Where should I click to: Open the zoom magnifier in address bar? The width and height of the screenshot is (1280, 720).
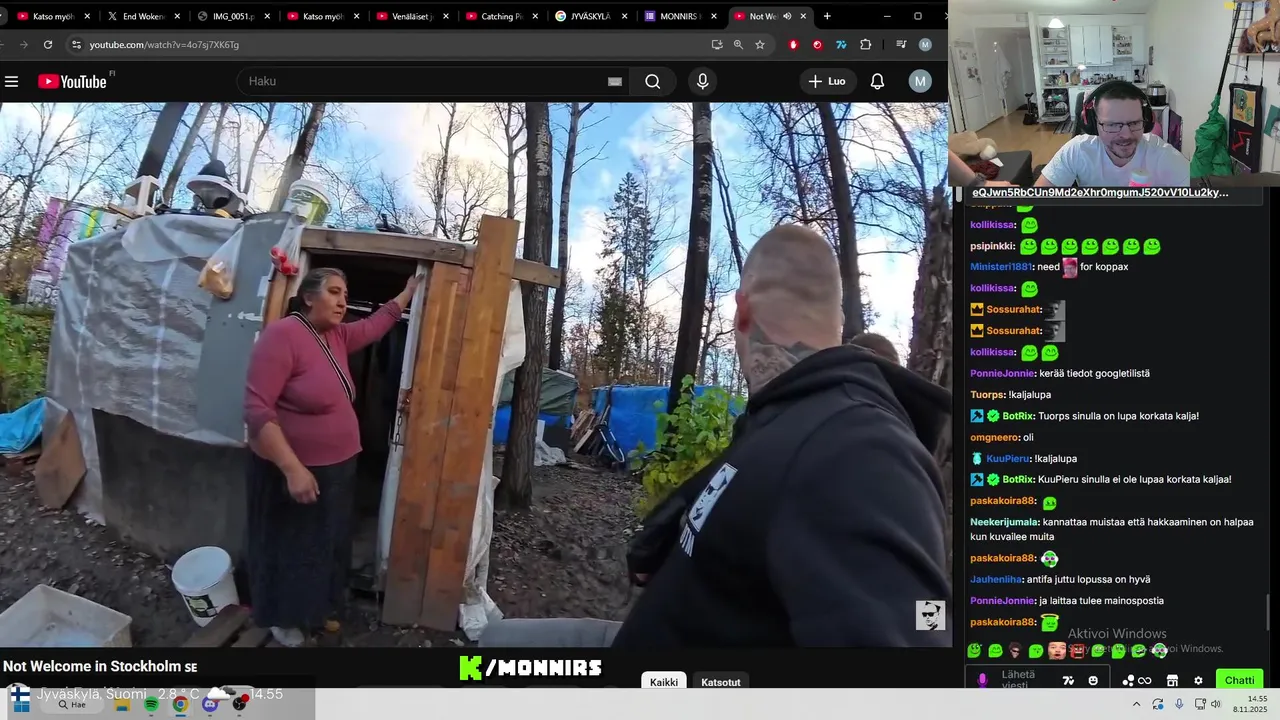coord(738,44)
